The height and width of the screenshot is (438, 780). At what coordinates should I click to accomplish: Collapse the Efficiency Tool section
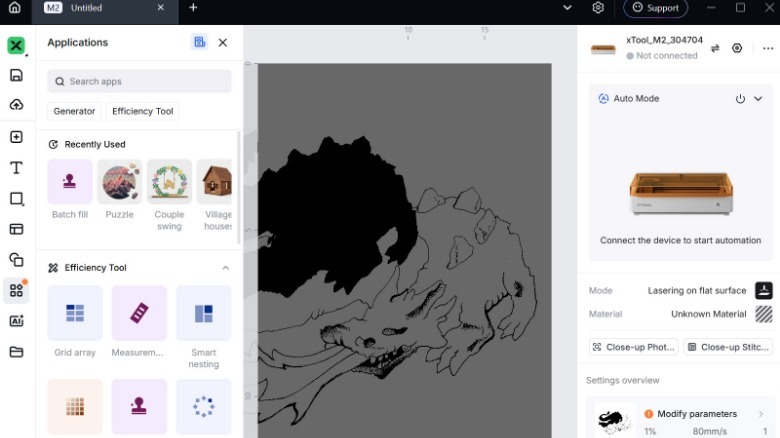(x=225, y=268)
